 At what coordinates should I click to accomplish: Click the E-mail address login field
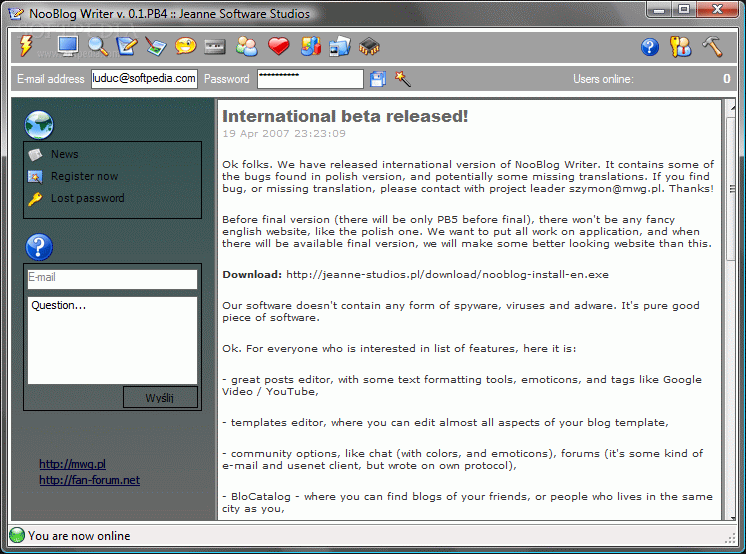click(144, 79)
